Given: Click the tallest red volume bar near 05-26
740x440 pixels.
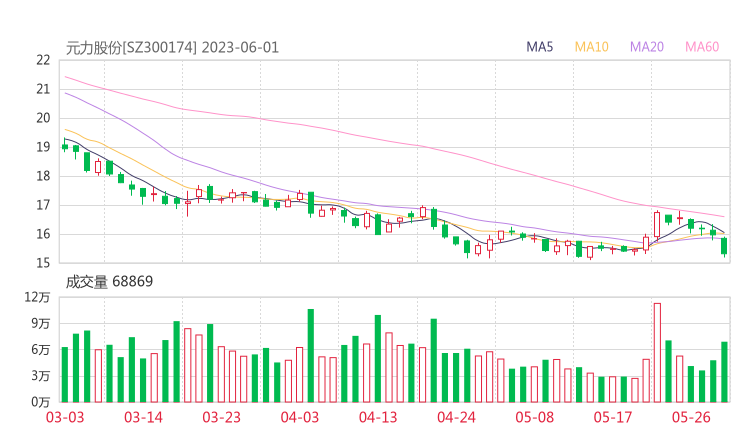Looking at the screenshot, I should click(657, 353).
